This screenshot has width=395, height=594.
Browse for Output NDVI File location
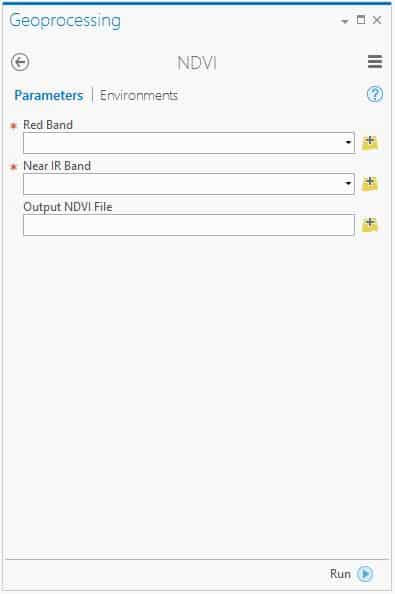(370, 225)
